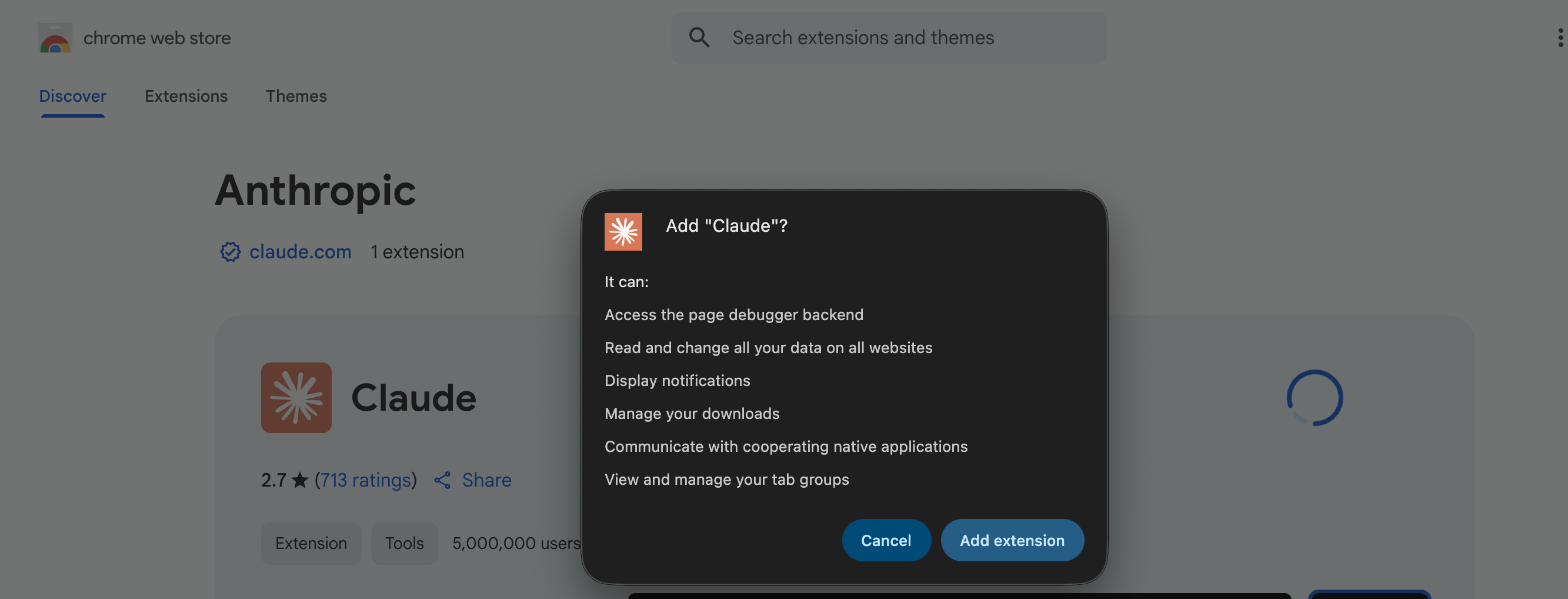Open the Themes tab
Image resolution: width=1568 pixels, height=599 pixels.
[x=296, y=96]
